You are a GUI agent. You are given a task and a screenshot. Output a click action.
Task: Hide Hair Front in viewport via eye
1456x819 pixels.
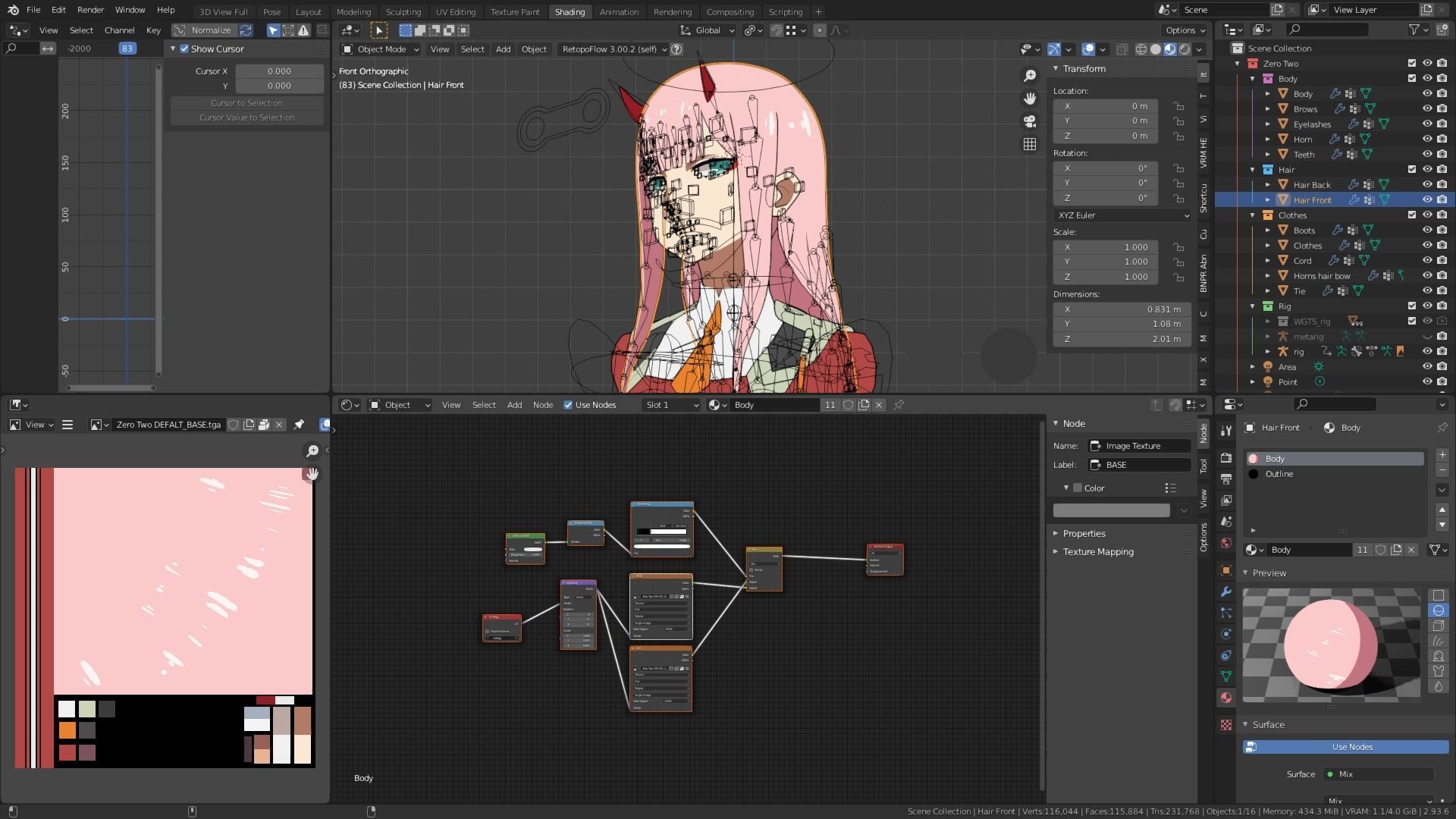[x=1426, y=200]
